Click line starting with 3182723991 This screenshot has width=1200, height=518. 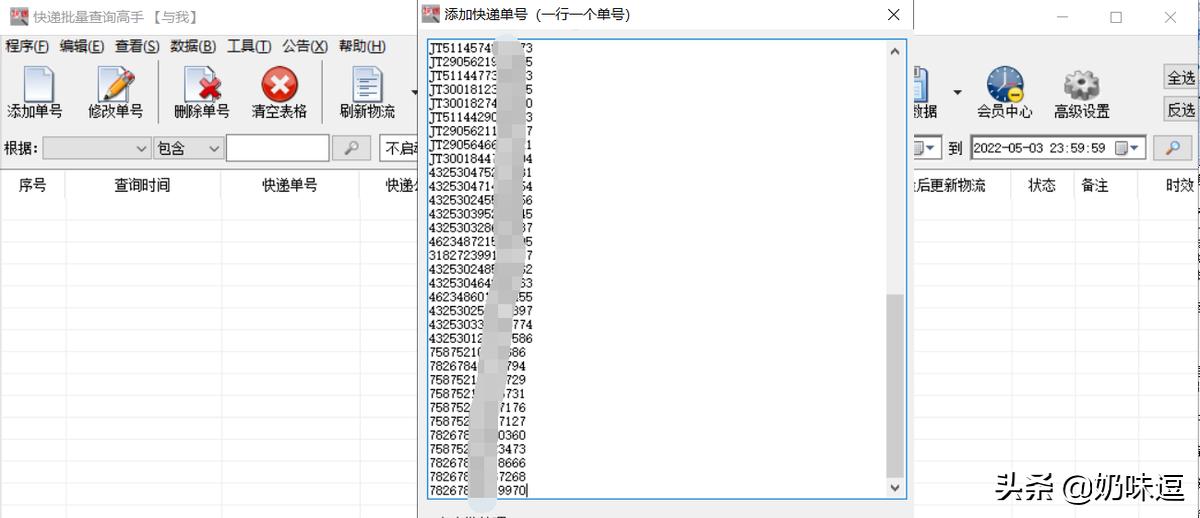coord(481,256)
